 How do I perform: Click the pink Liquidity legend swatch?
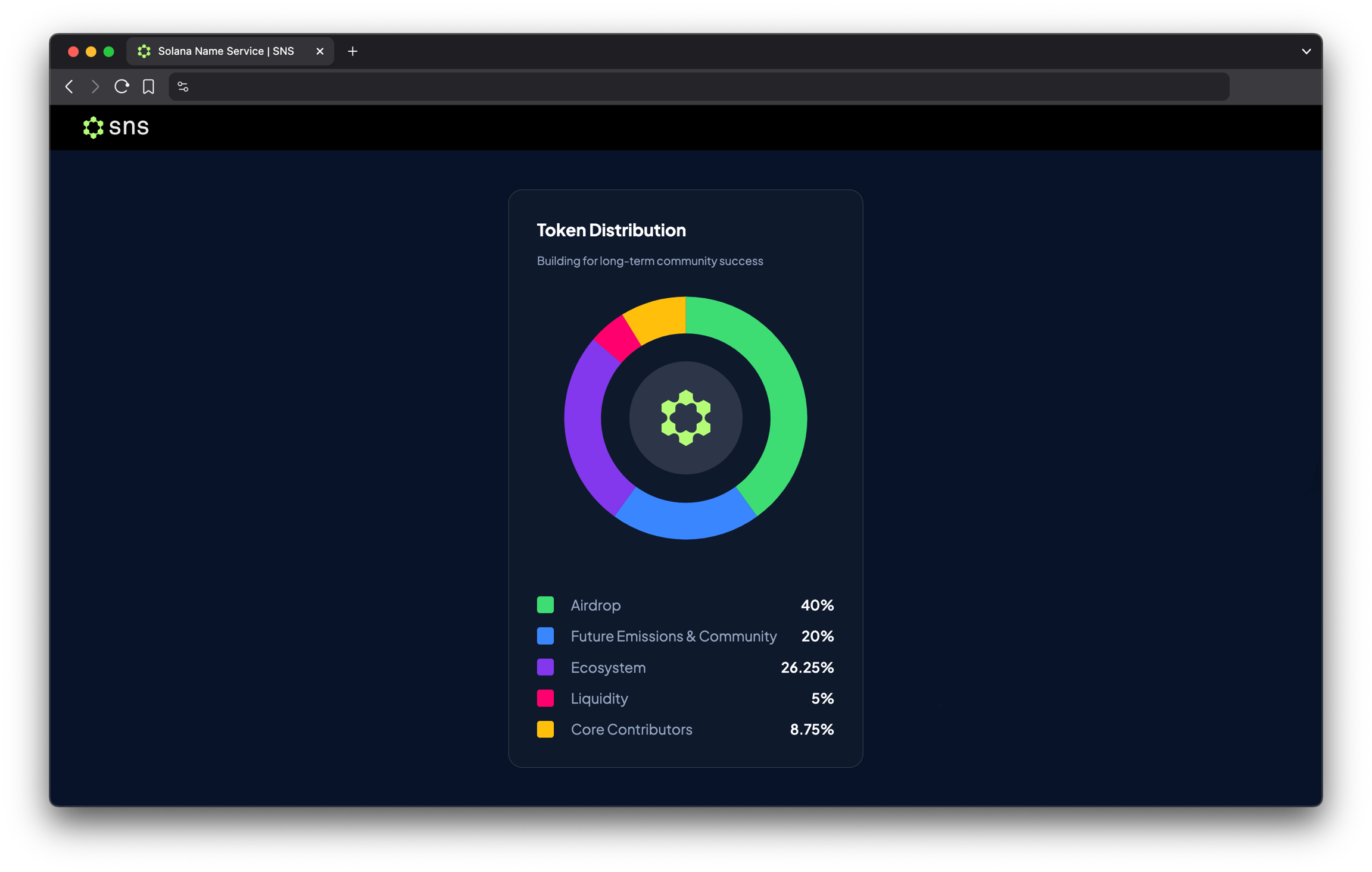pyautogui.click(x=545, y=698)
